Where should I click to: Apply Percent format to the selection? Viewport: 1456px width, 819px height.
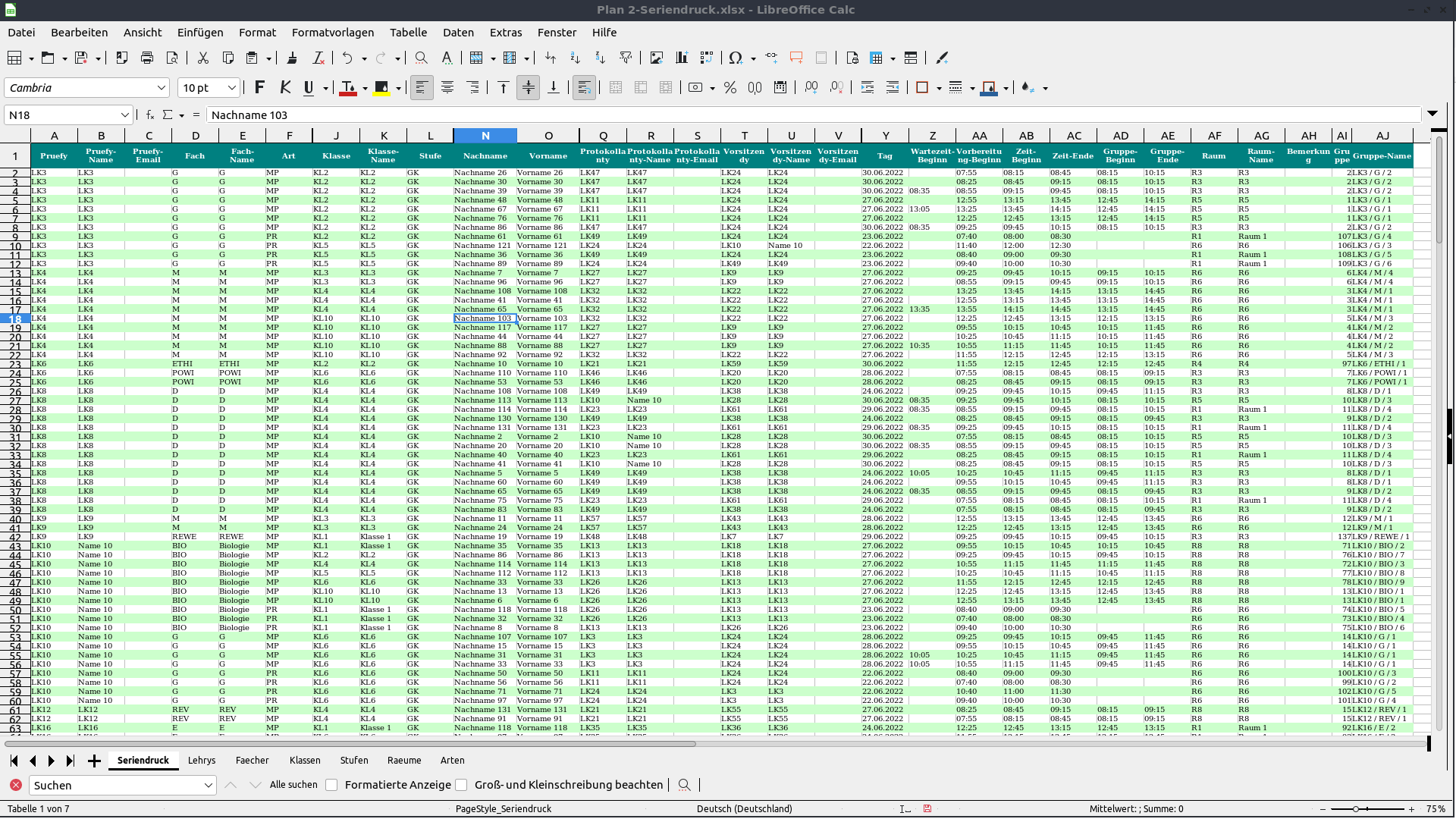[730, 87]
